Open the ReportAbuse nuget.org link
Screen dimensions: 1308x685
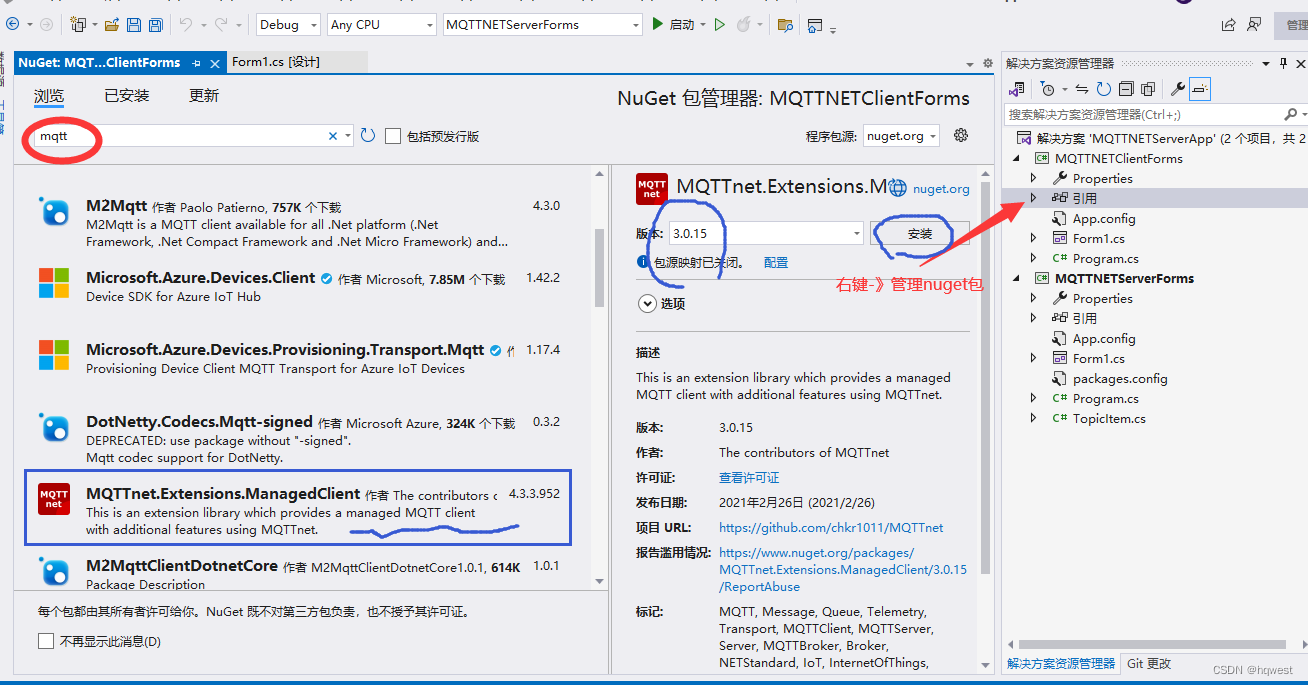click(x=843, y=569)
